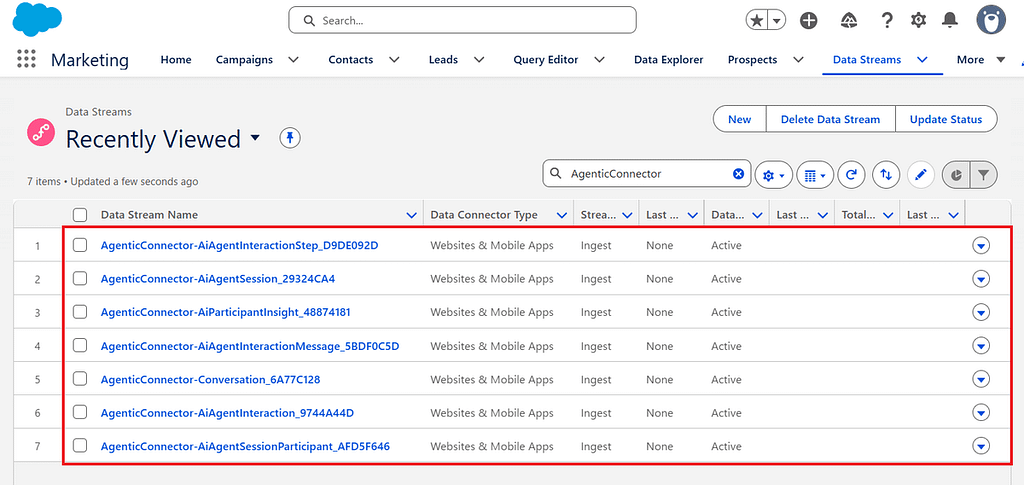Open the Global Actions plus icon
This screenshot has height=485, width=1024.
(x=809, y=20)
